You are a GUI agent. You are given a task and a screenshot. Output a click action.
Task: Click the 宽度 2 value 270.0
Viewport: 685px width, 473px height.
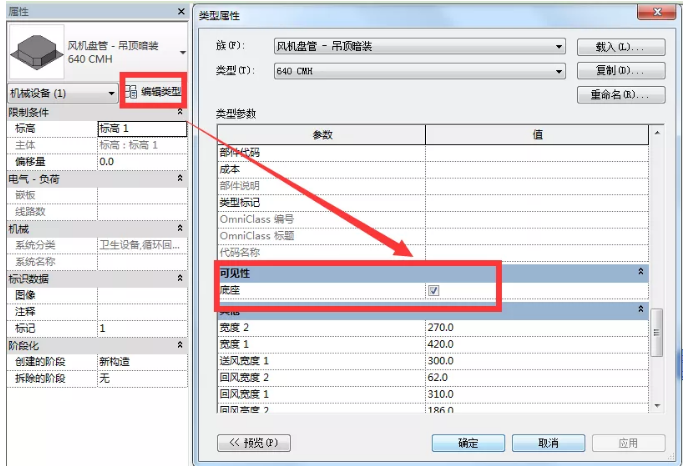pos(537,328)
